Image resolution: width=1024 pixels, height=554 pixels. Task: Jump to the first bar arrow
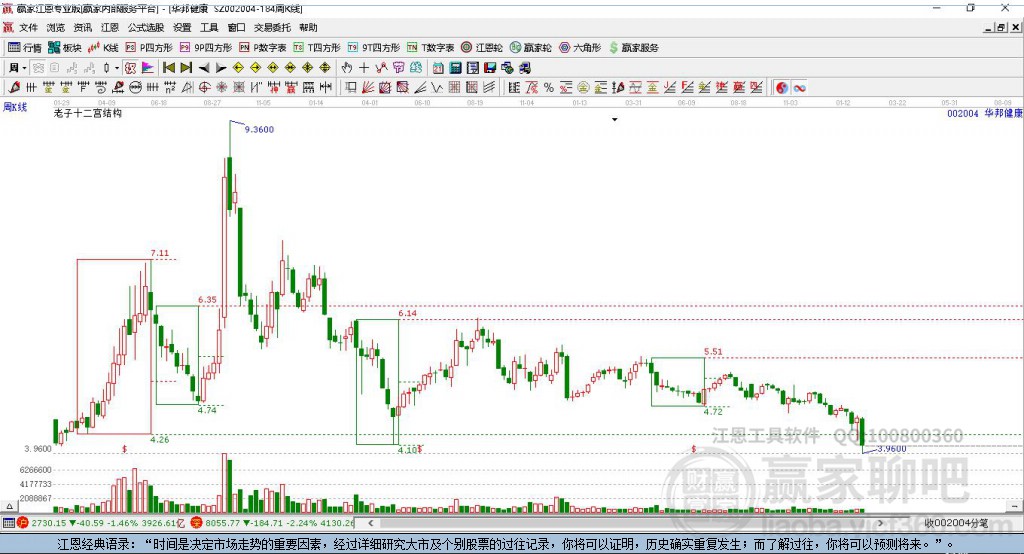[168, 68]
